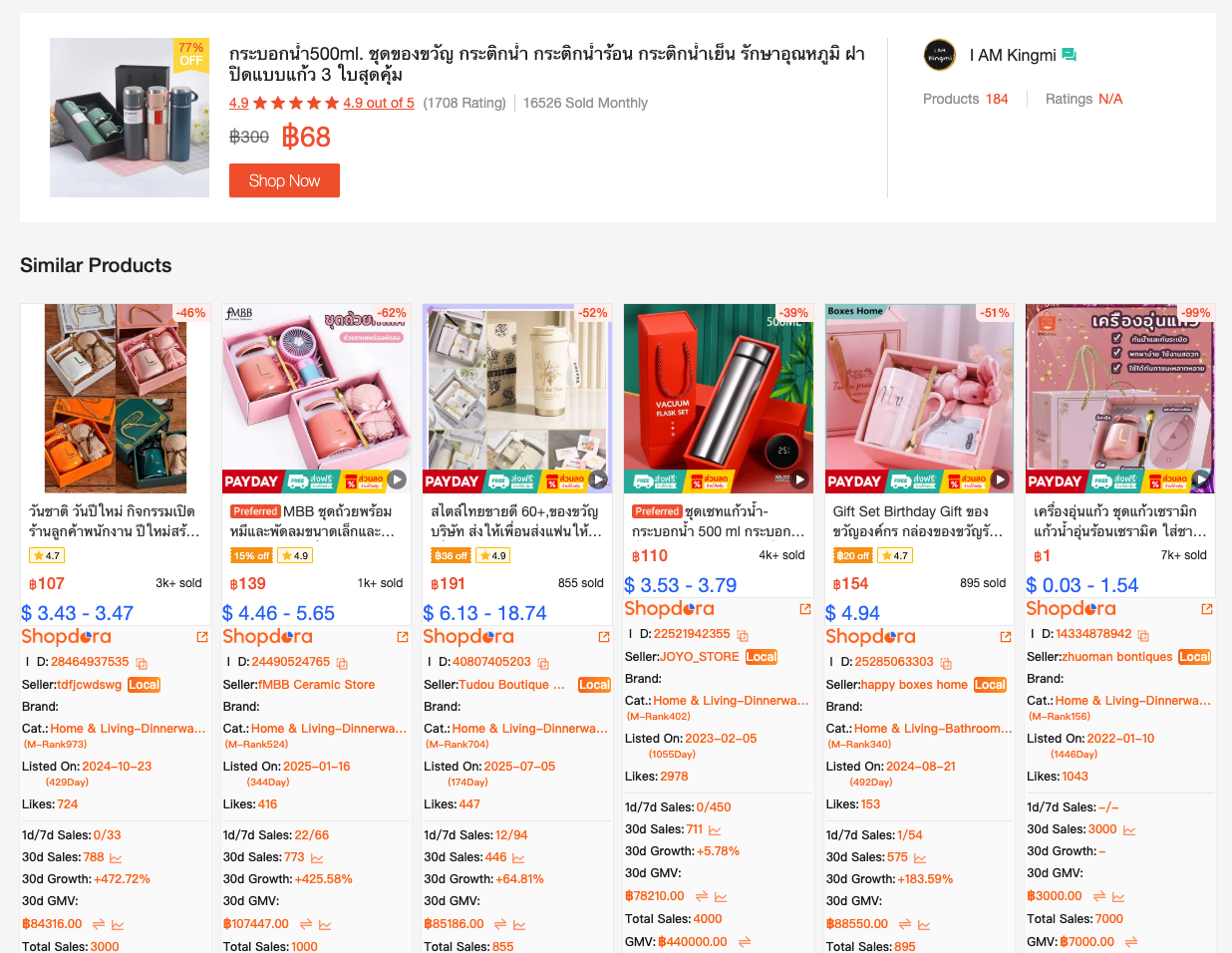Click the currency swap icon next to ฿107447.00
The height and width of the screenshot is (953, 1232).
(306, 925)
